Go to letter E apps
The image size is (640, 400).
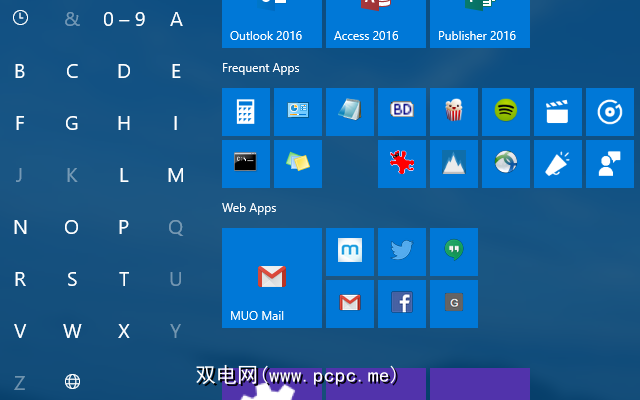point(176,71)
